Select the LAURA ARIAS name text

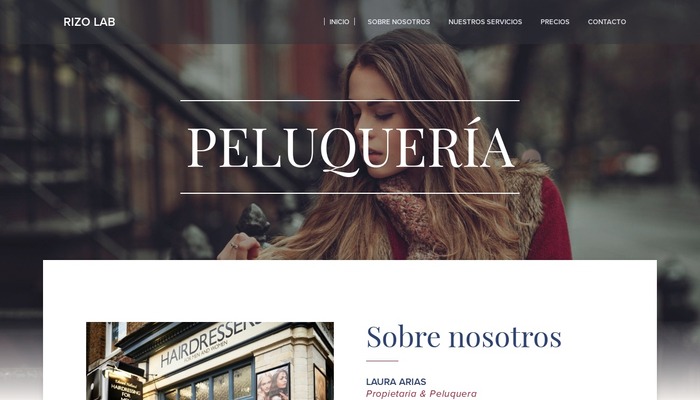point(396,382)
